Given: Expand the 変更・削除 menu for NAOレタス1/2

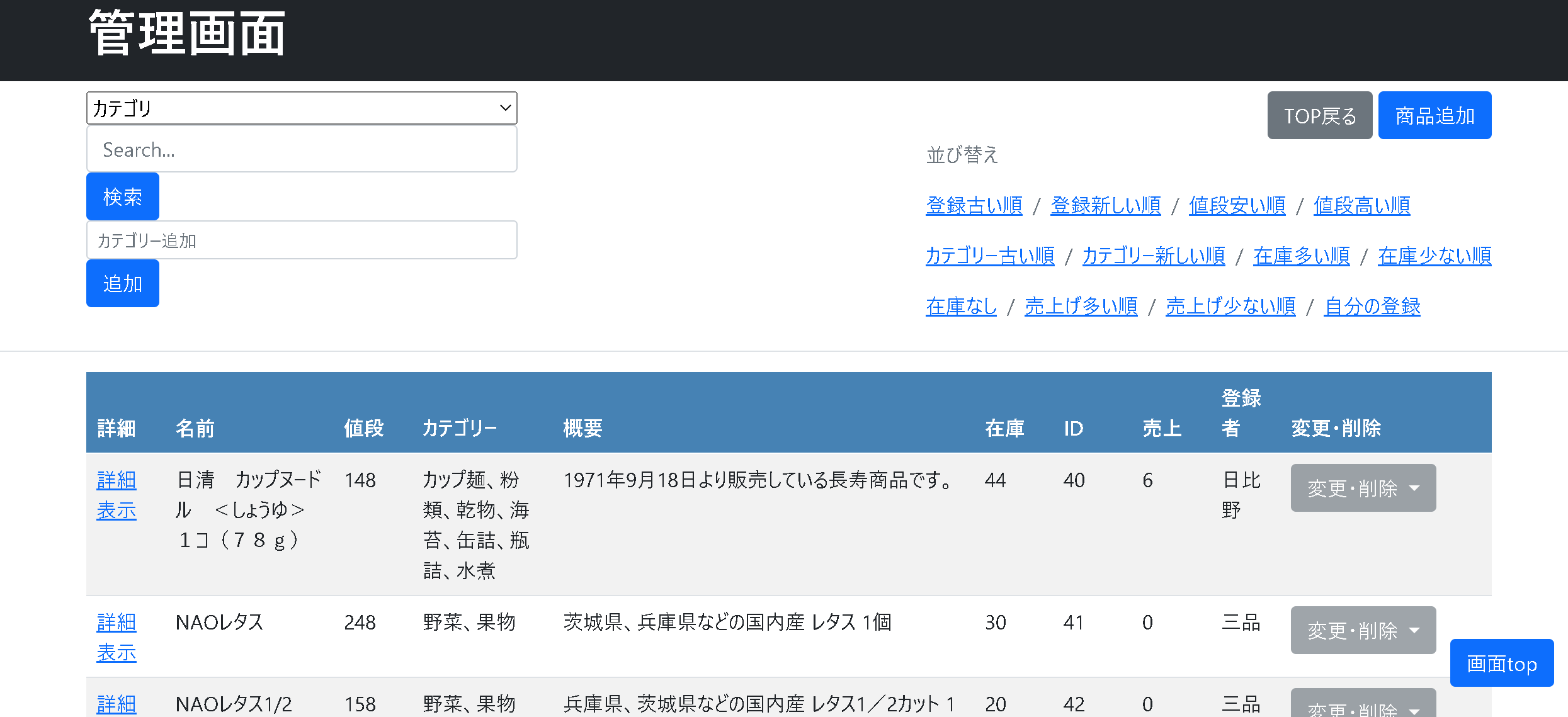Looking at the screenshot, I should [1363, 706].
